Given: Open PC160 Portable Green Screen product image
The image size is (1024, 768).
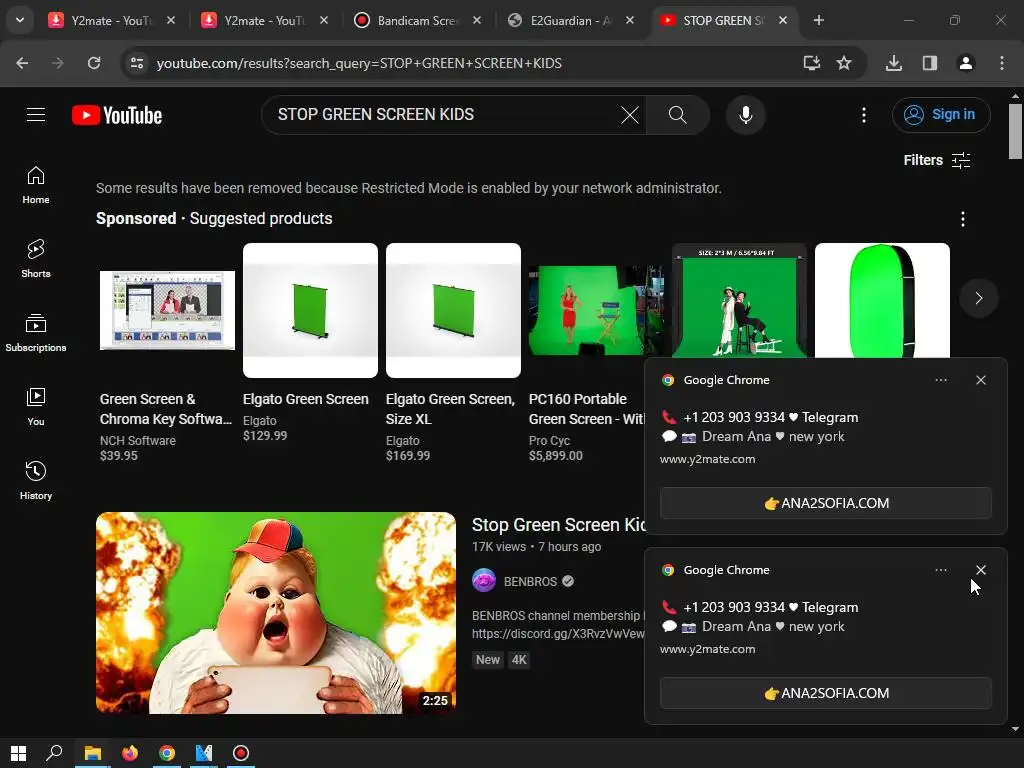Looking at the screenshot, I should 596,310.
